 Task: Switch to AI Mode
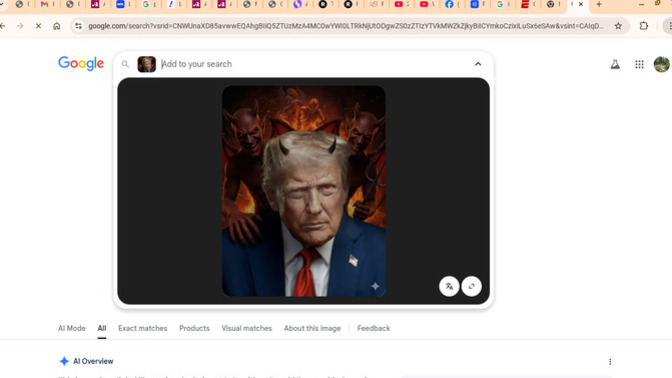[x=72, y=328]
